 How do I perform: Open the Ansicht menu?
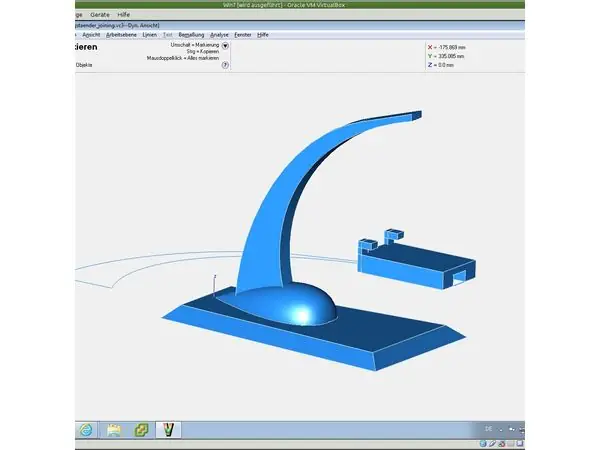(x=91, y=35)
